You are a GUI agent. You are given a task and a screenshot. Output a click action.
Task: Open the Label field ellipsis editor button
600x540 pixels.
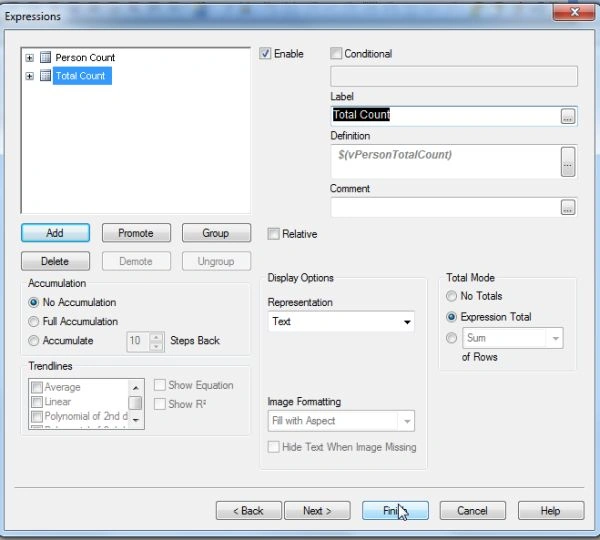point(568,116)
